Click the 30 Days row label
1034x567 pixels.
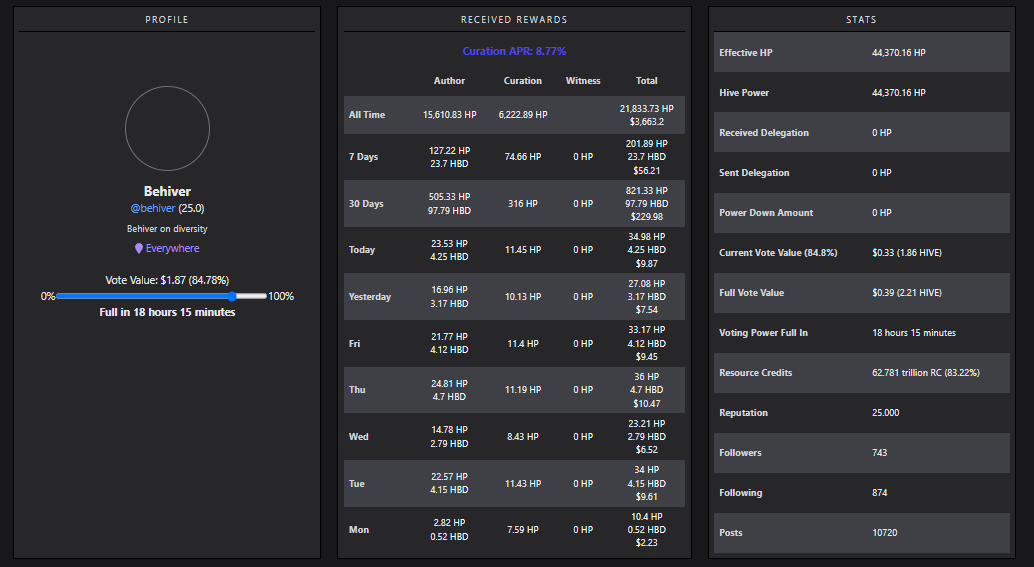pos(366,204)
